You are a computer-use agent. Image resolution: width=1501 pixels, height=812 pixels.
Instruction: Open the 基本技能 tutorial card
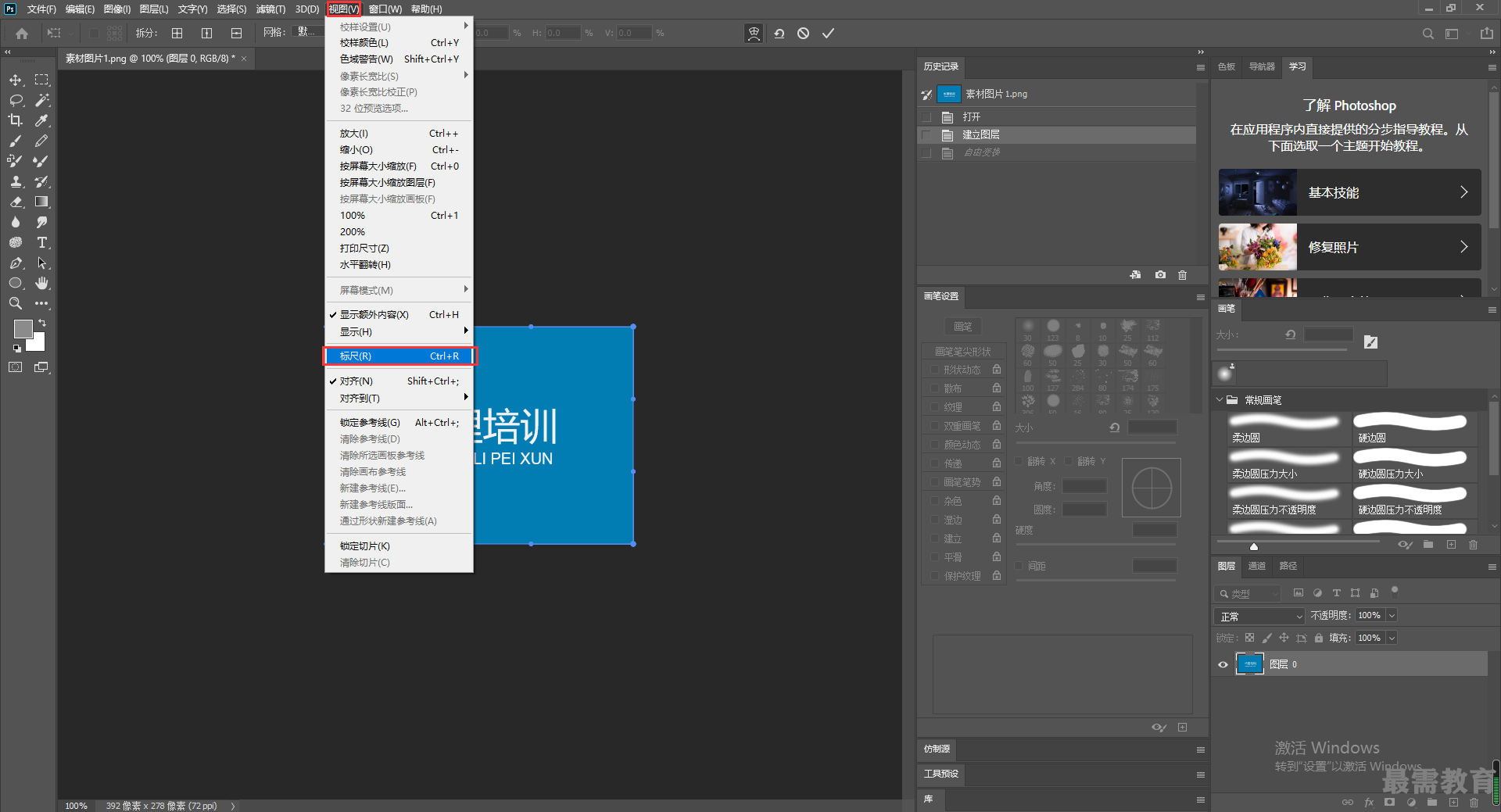click(1349, 192)
